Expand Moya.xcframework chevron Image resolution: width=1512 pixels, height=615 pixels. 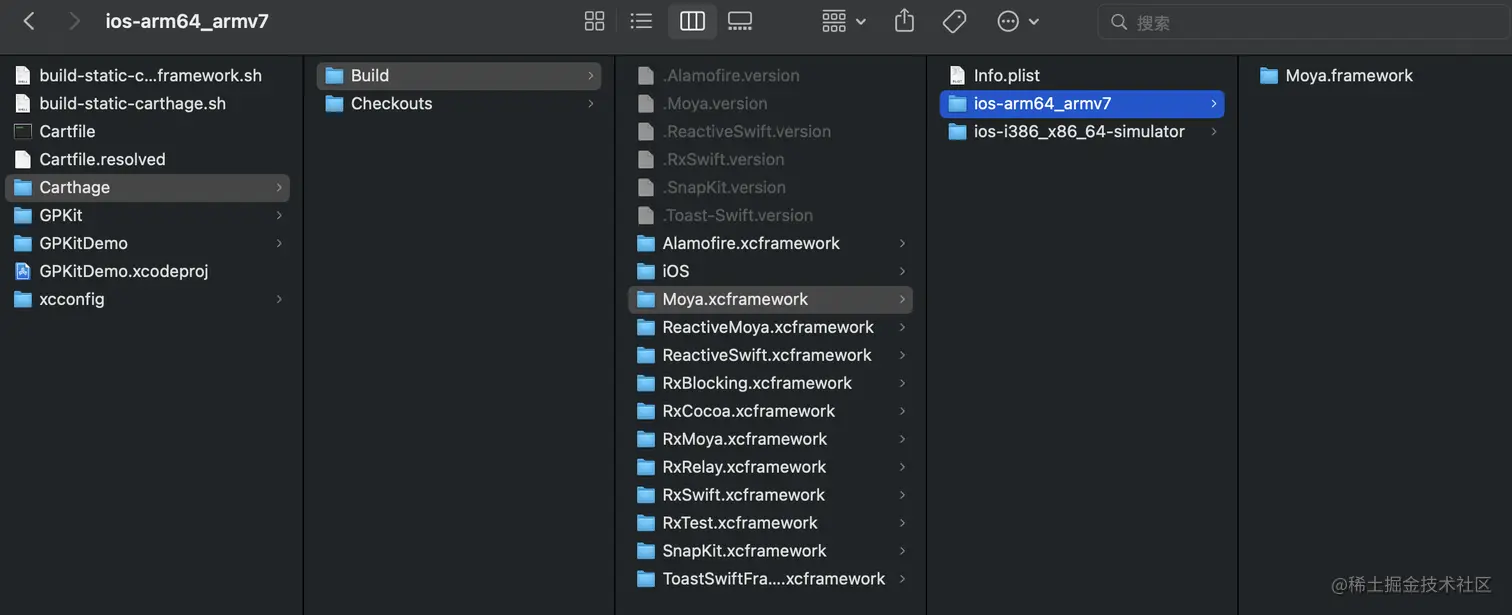902,299
